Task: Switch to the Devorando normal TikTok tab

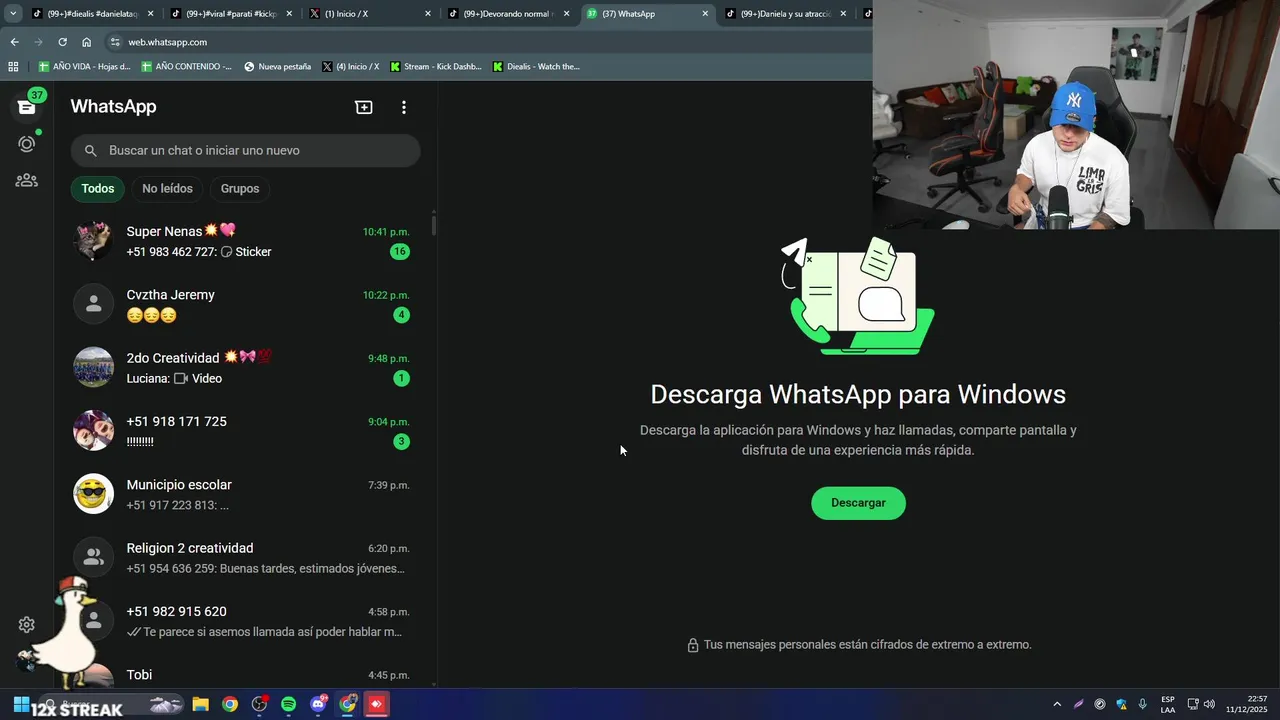Action: point(507,14)
